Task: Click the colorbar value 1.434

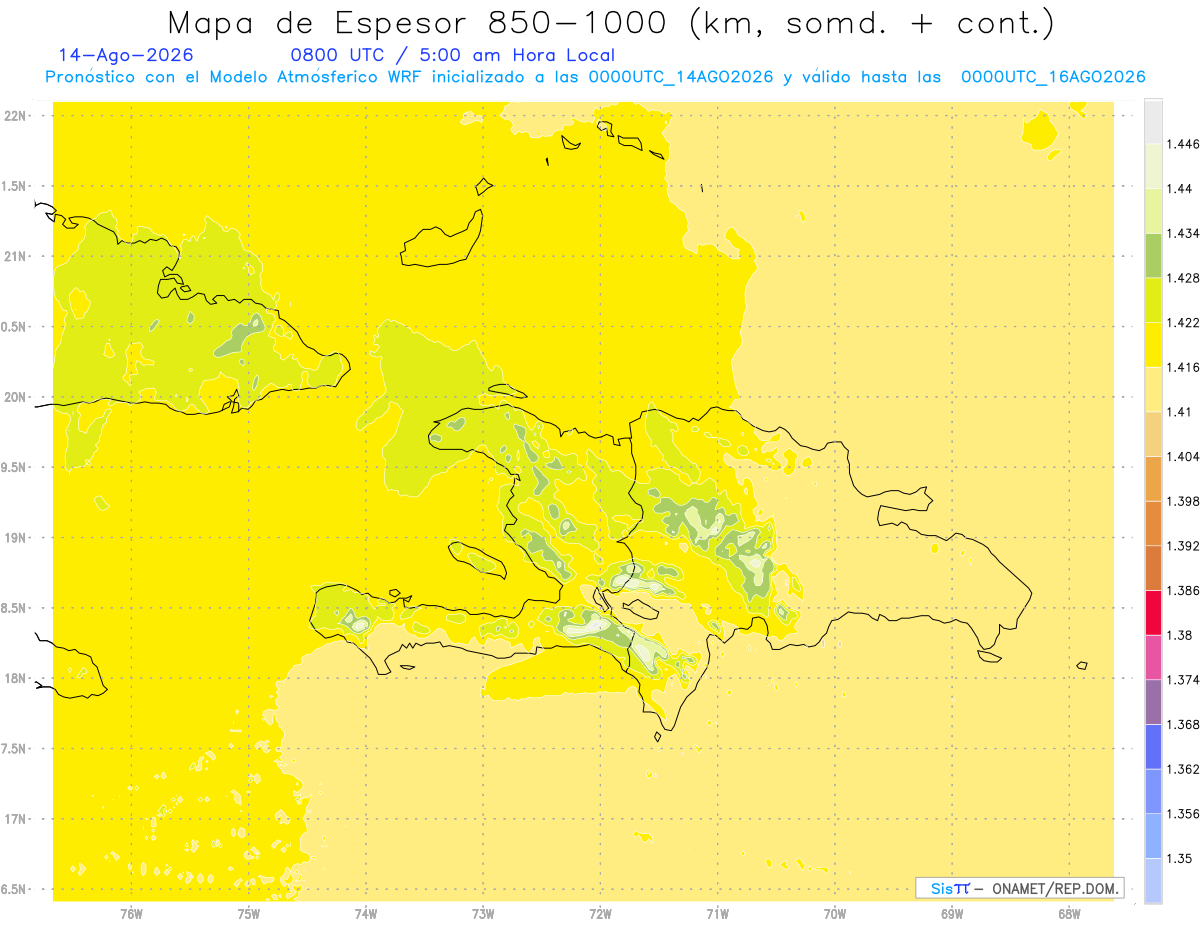Action: pos(1185,233)
